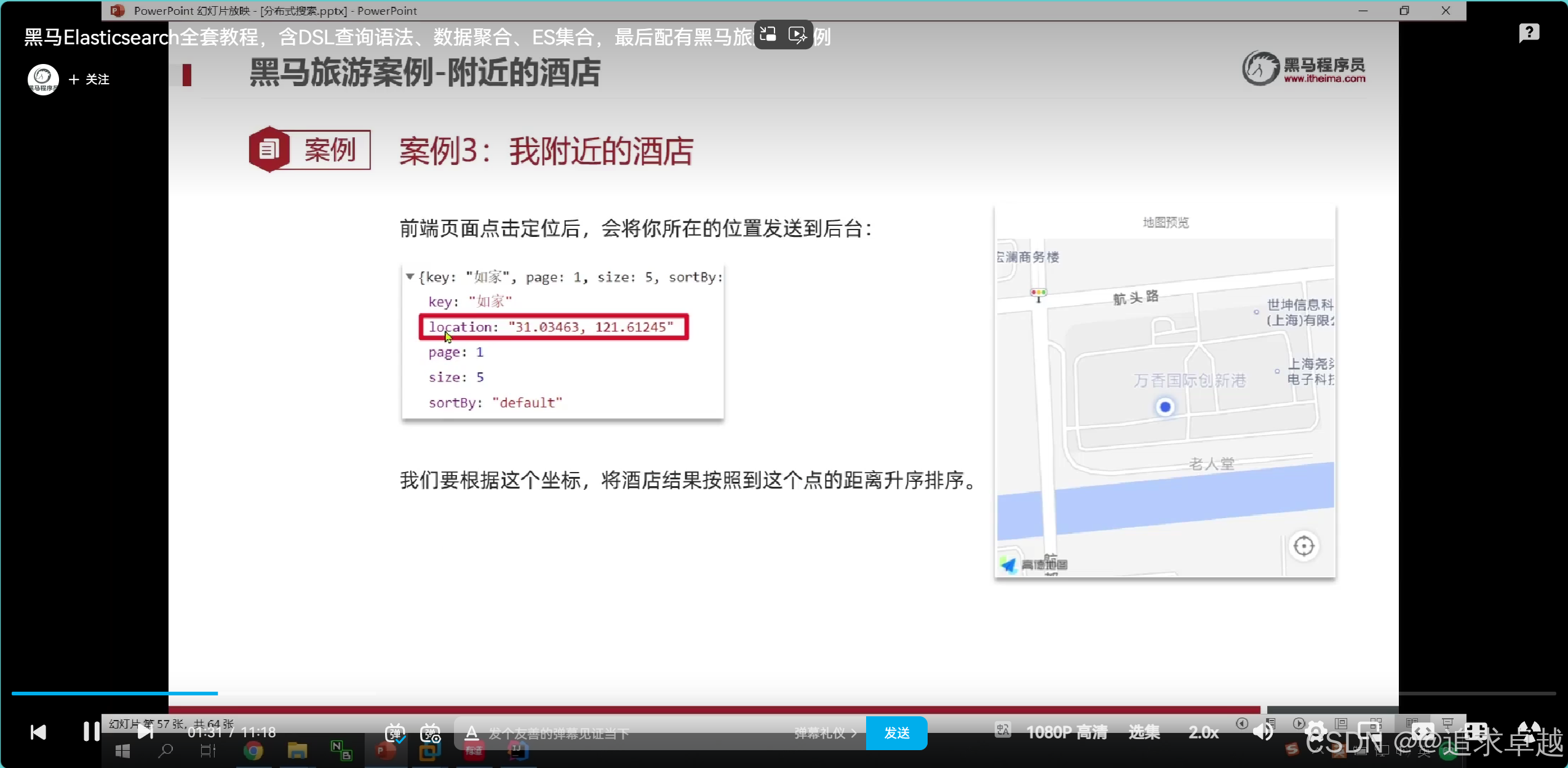
Task: Go to the previous video
Action: click(x=38, y=732)
